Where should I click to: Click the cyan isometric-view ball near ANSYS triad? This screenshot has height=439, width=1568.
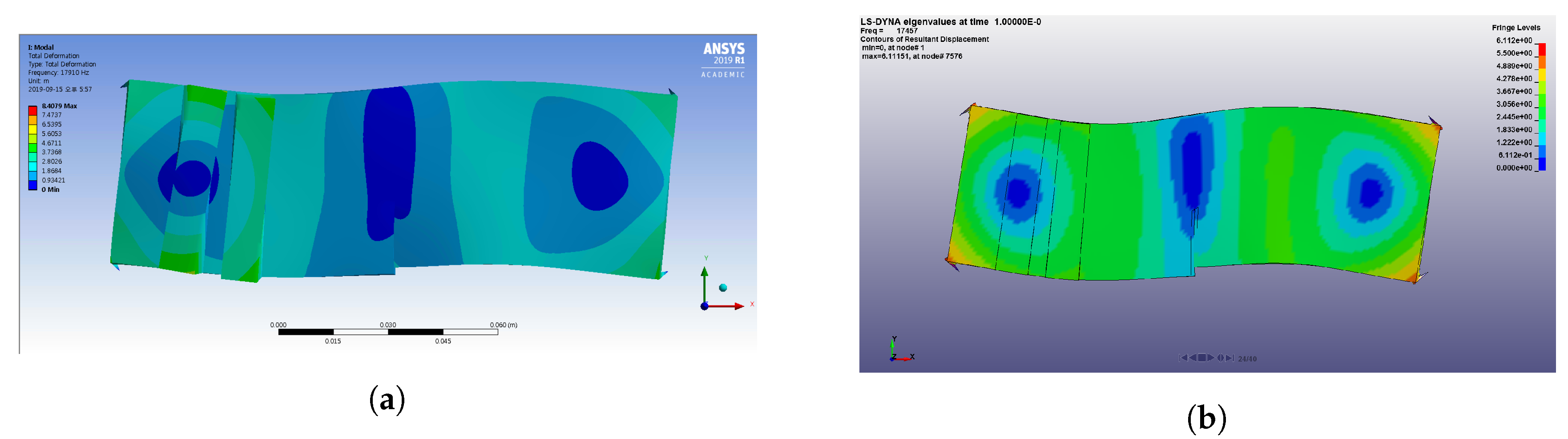[722, 288]
